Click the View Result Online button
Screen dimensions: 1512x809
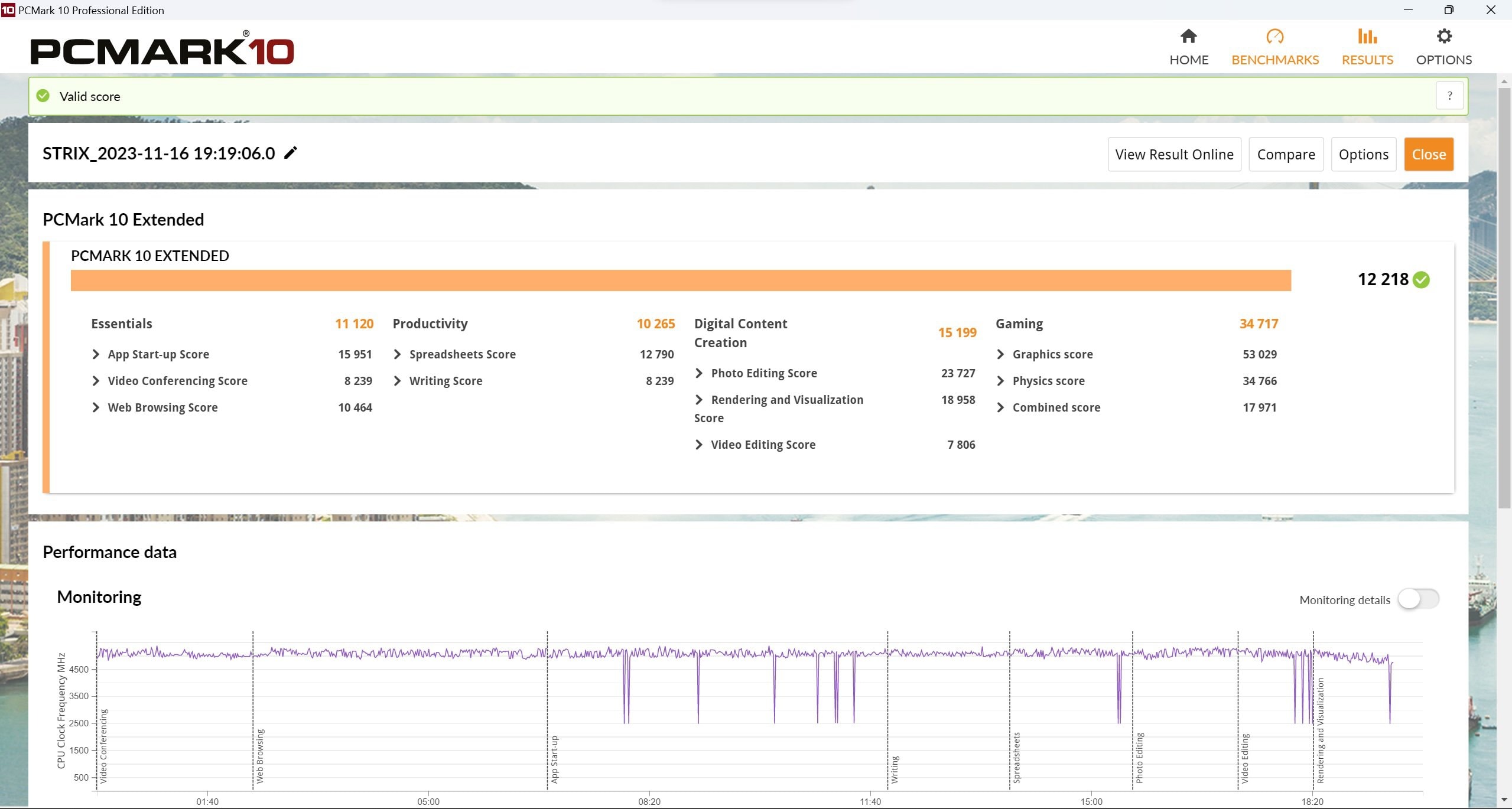click(x=1175, y=154)
